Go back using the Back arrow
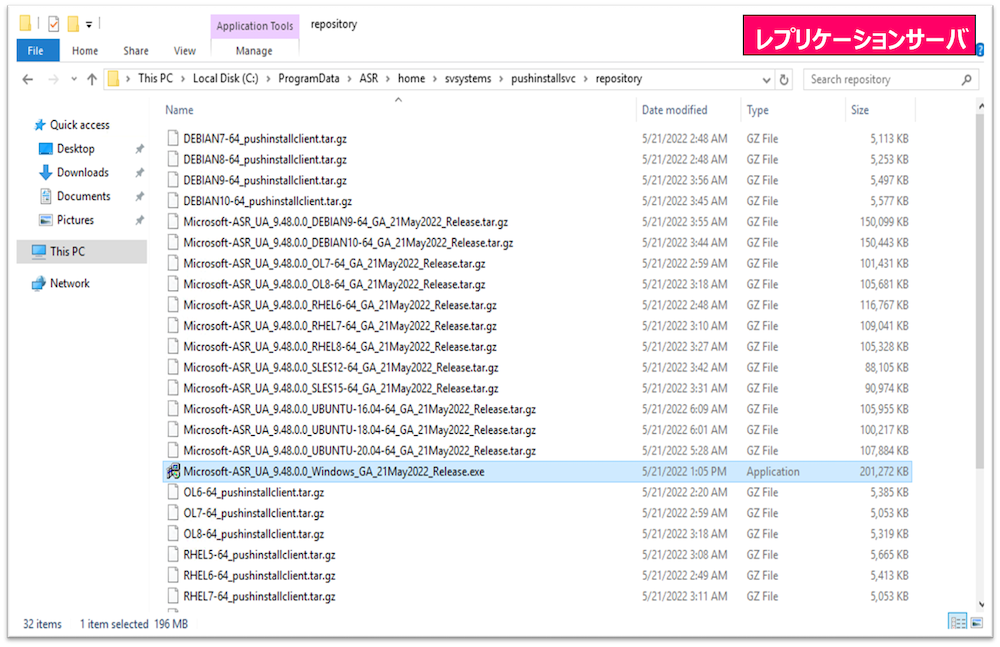Viewport: 1000px width, 647px height. click(x=29, y=79)
